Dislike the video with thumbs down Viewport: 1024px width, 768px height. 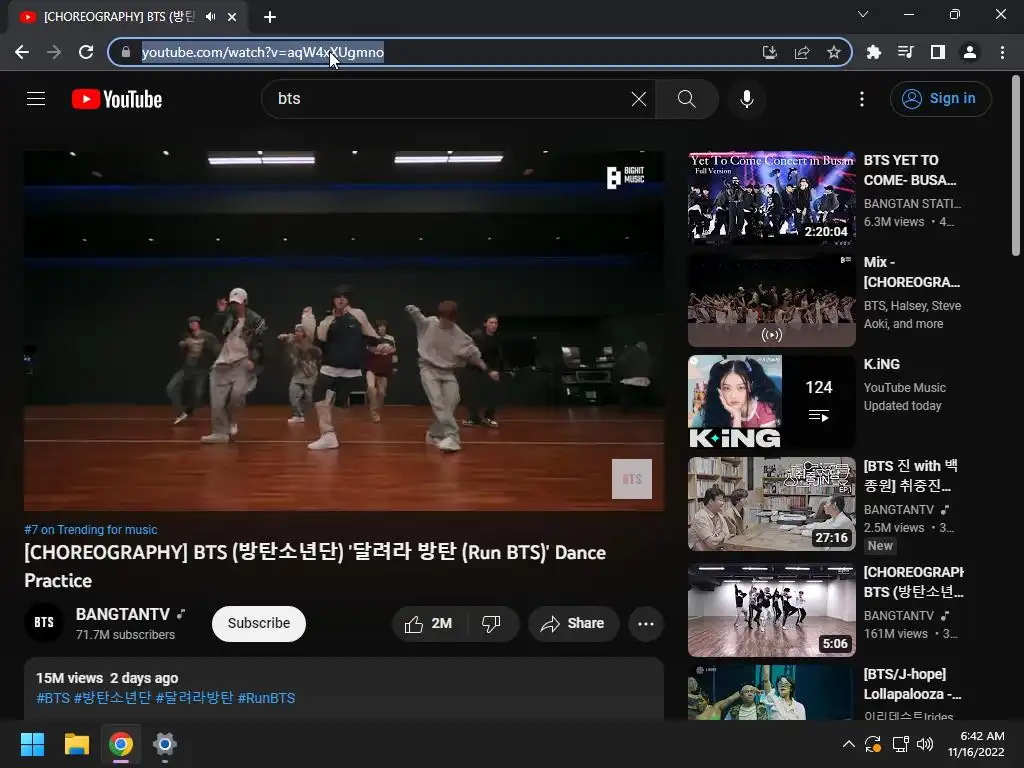coord(491,624)
